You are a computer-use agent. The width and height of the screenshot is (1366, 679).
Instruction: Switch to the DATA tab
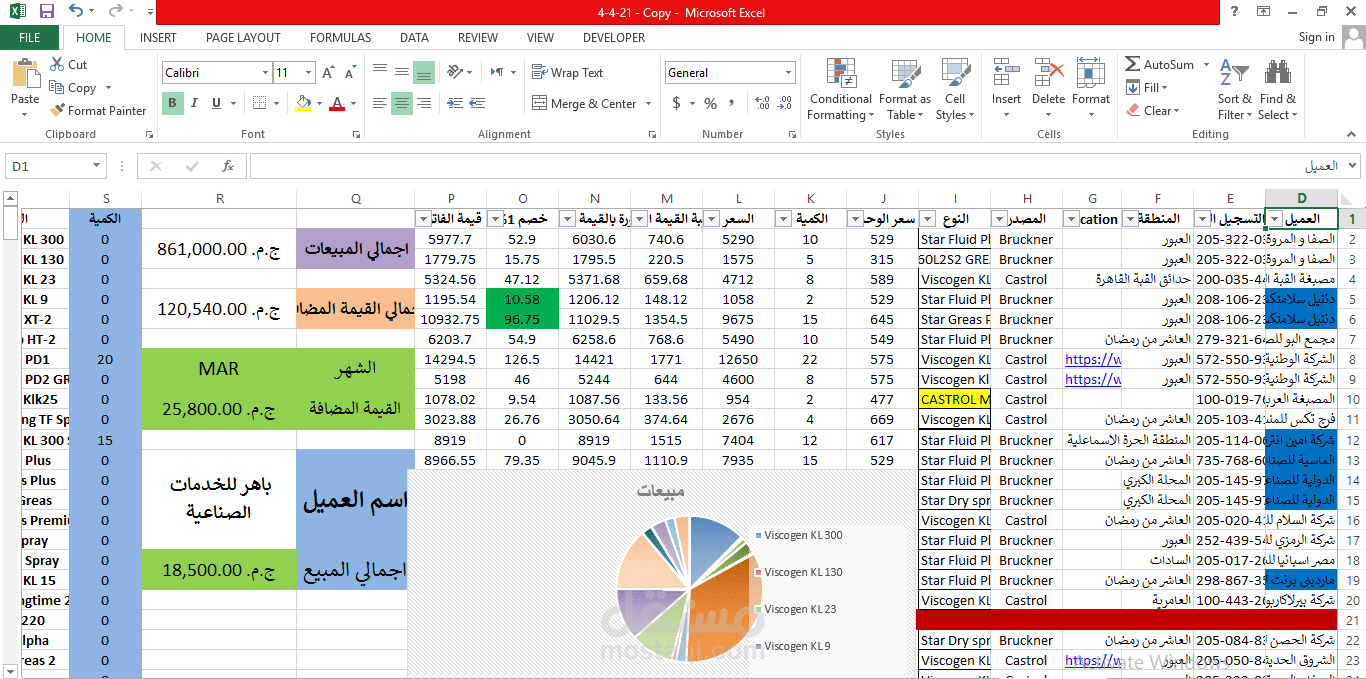click(414, 37)
